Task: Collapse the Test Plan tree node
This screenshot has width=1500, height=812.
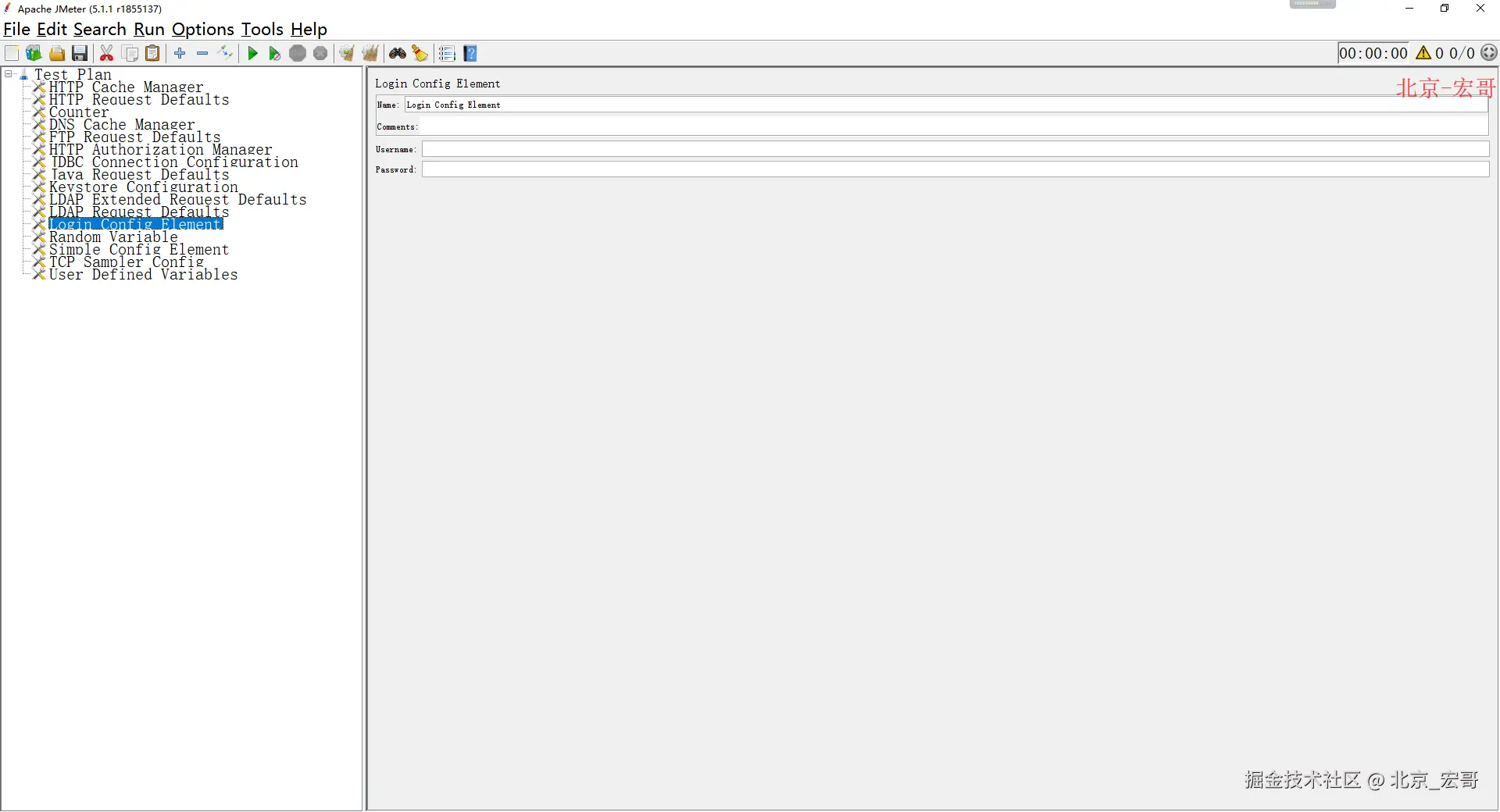Action: point(9,74)
